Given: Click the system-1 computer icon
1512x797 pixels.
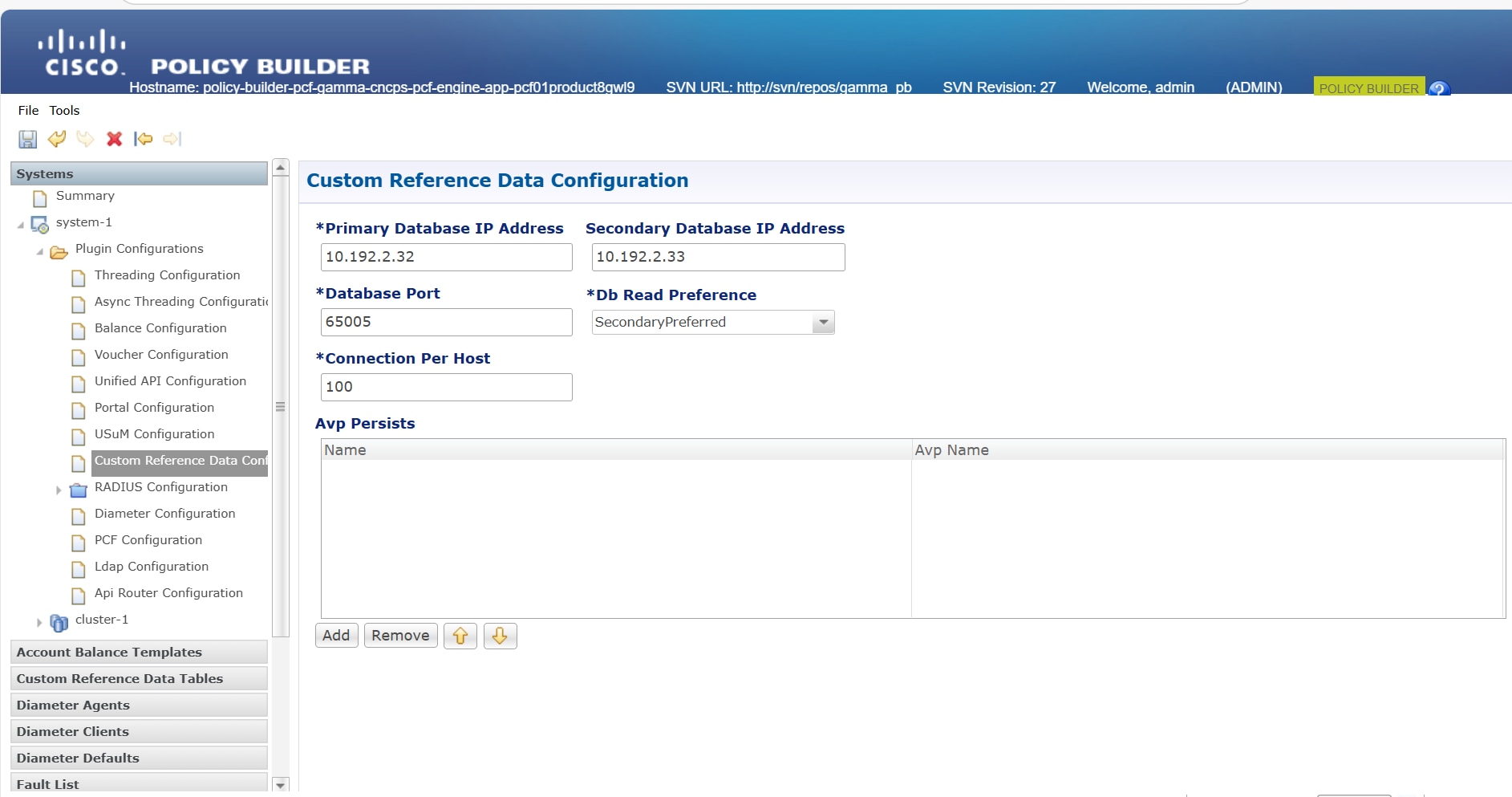Looking at the screenshot, I should [39, 224].
